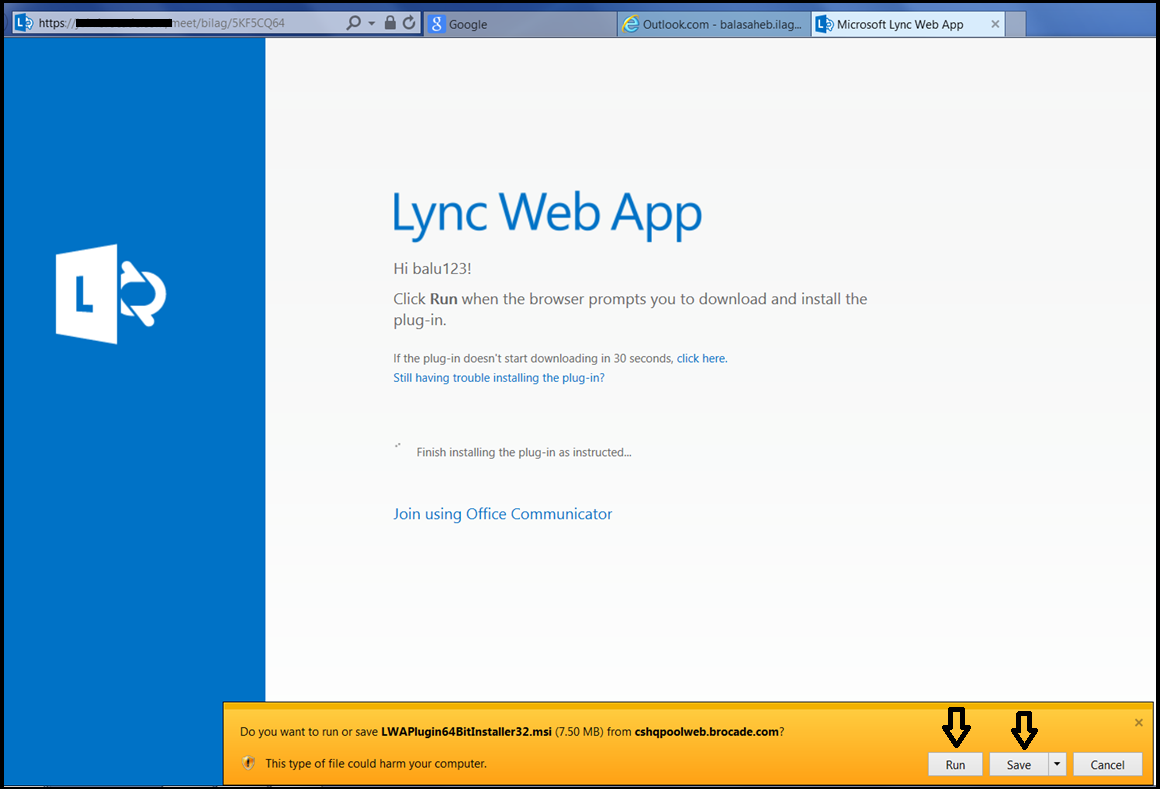The width and height of the screenshot is (1160, 789).
Task: Close the Microsoft Lync Web App tab
Action: [x=995, y=24]
